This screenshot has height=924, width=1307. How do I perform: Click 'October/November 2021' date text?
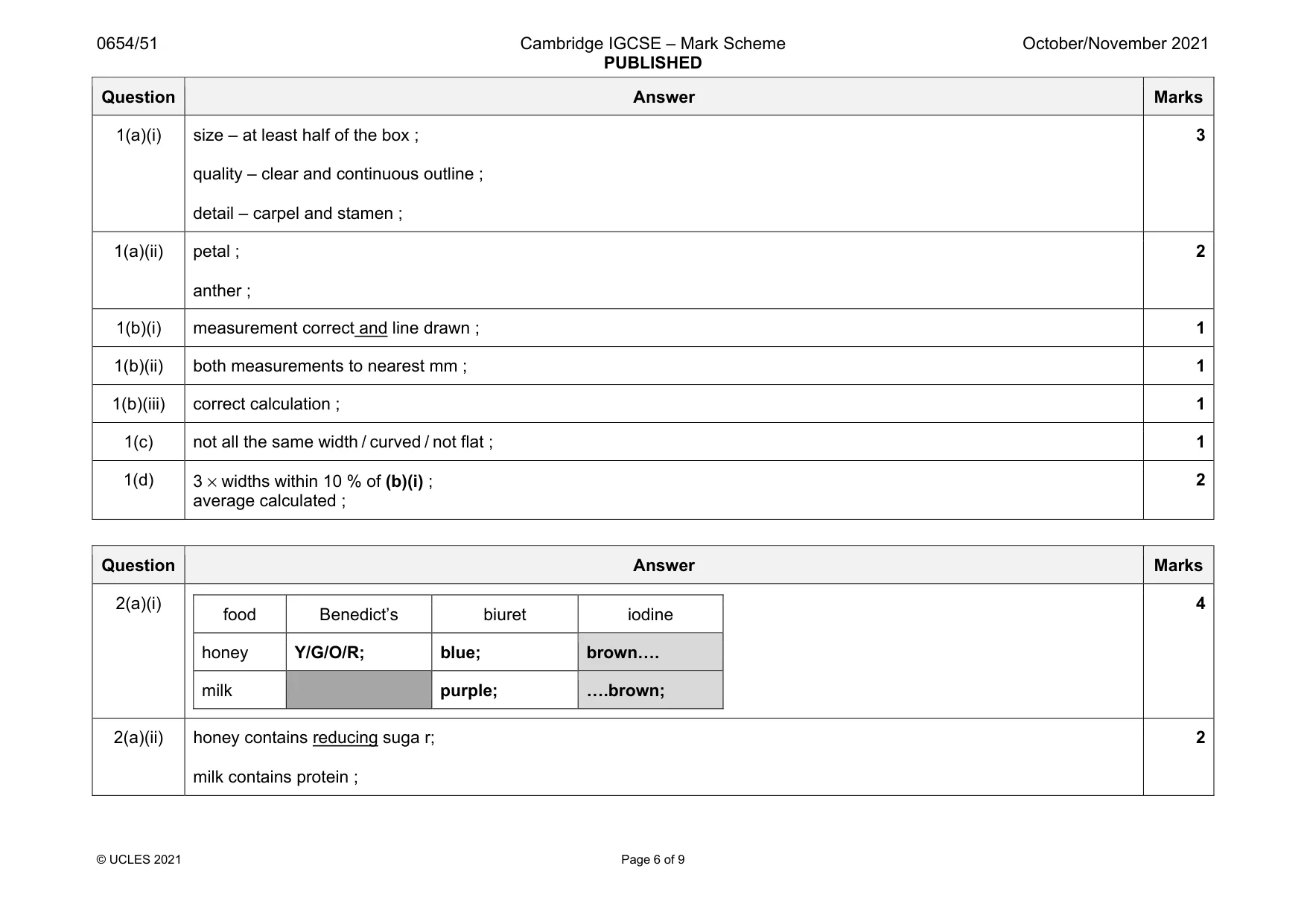(x=1115, y=43)
